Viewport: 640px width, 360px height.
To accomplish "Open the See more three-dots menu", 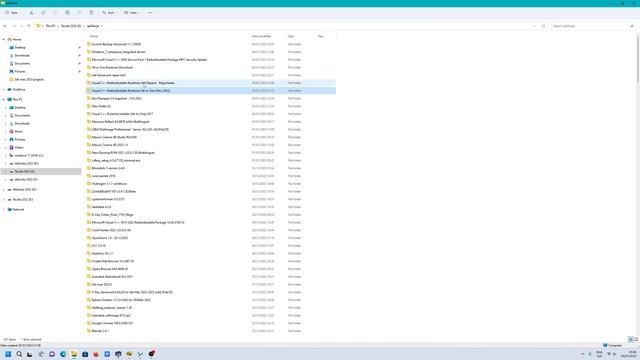I will 150,13.
